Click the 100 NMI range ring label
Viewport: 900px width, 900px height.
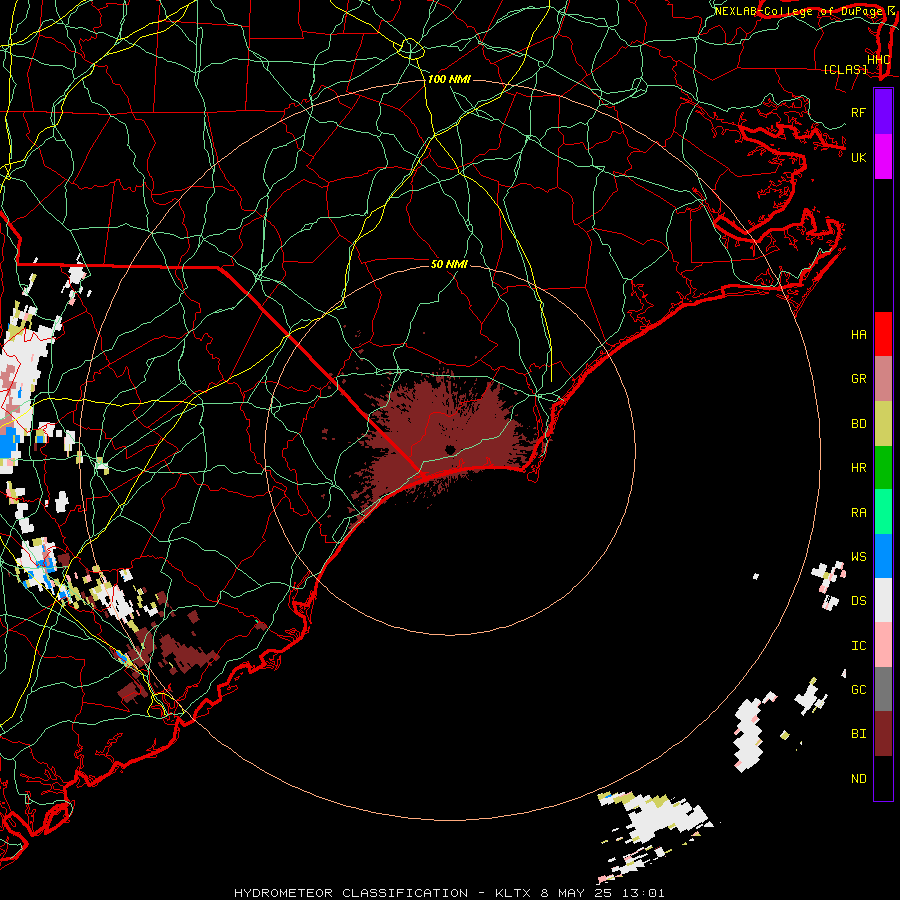449,79
